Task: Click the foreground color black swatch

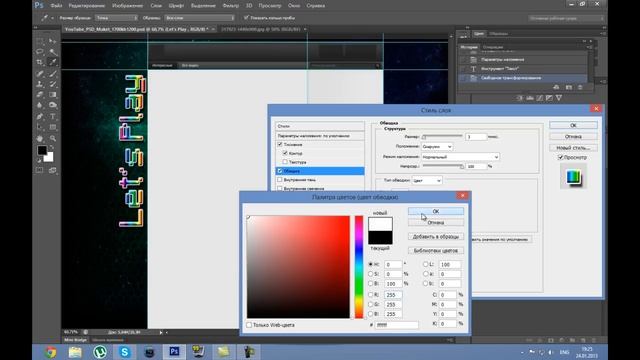Action: [x=41, y=150]
